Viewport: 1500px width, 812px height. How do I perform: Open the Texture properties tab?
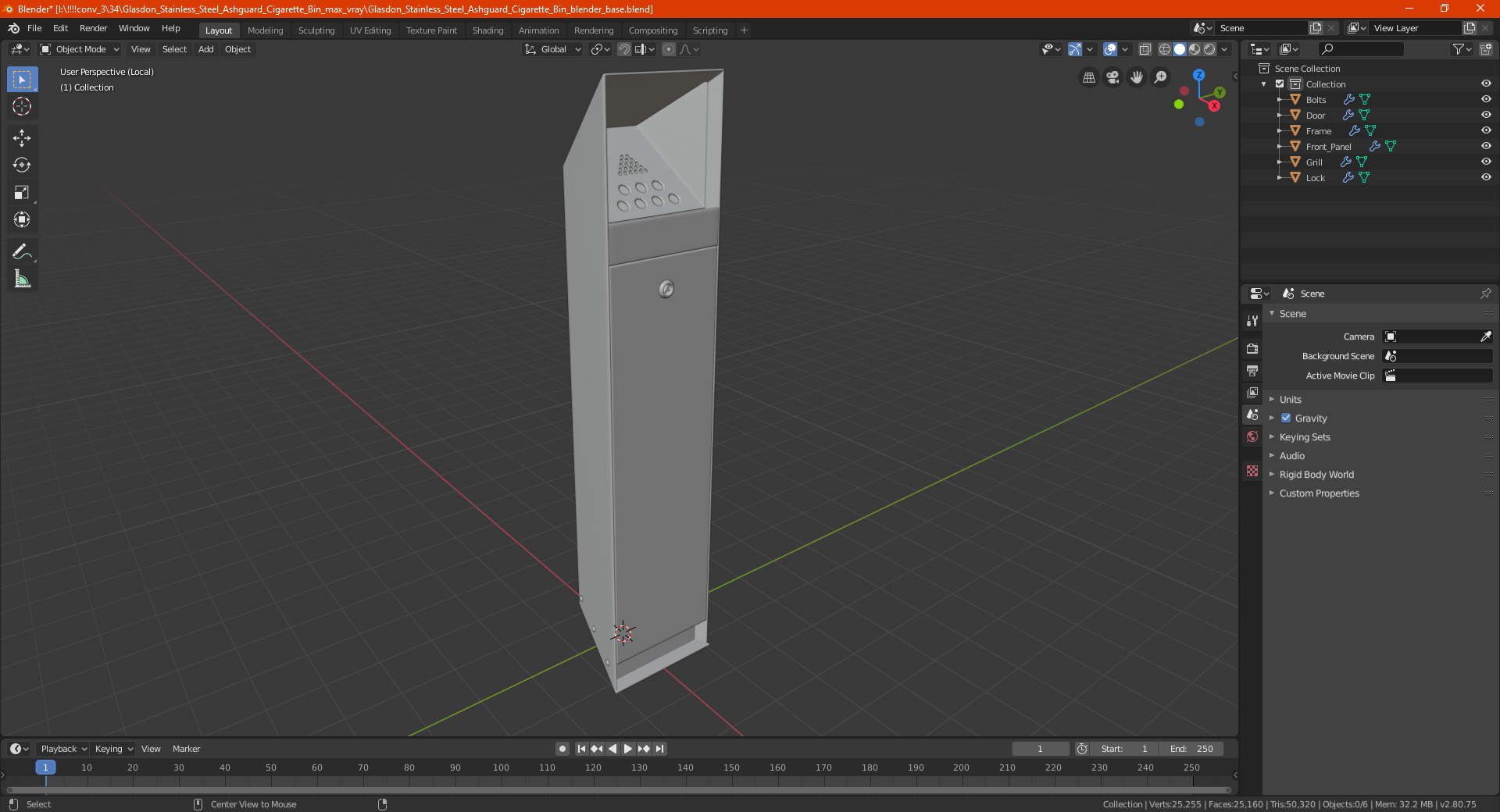(x=1252, y=471)
